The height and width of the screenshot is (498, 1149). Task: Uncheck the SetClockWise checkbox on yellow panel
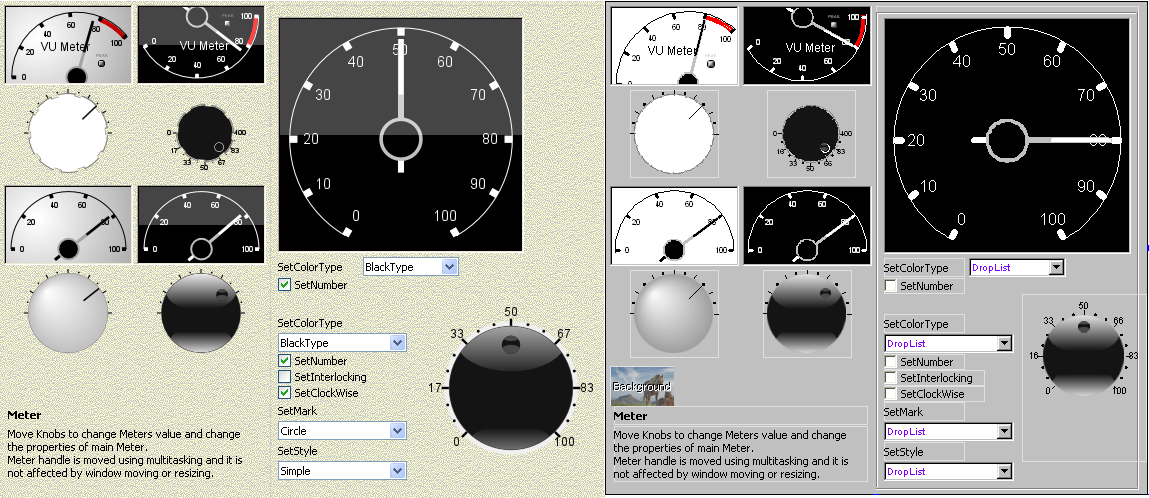coord(285,393)
